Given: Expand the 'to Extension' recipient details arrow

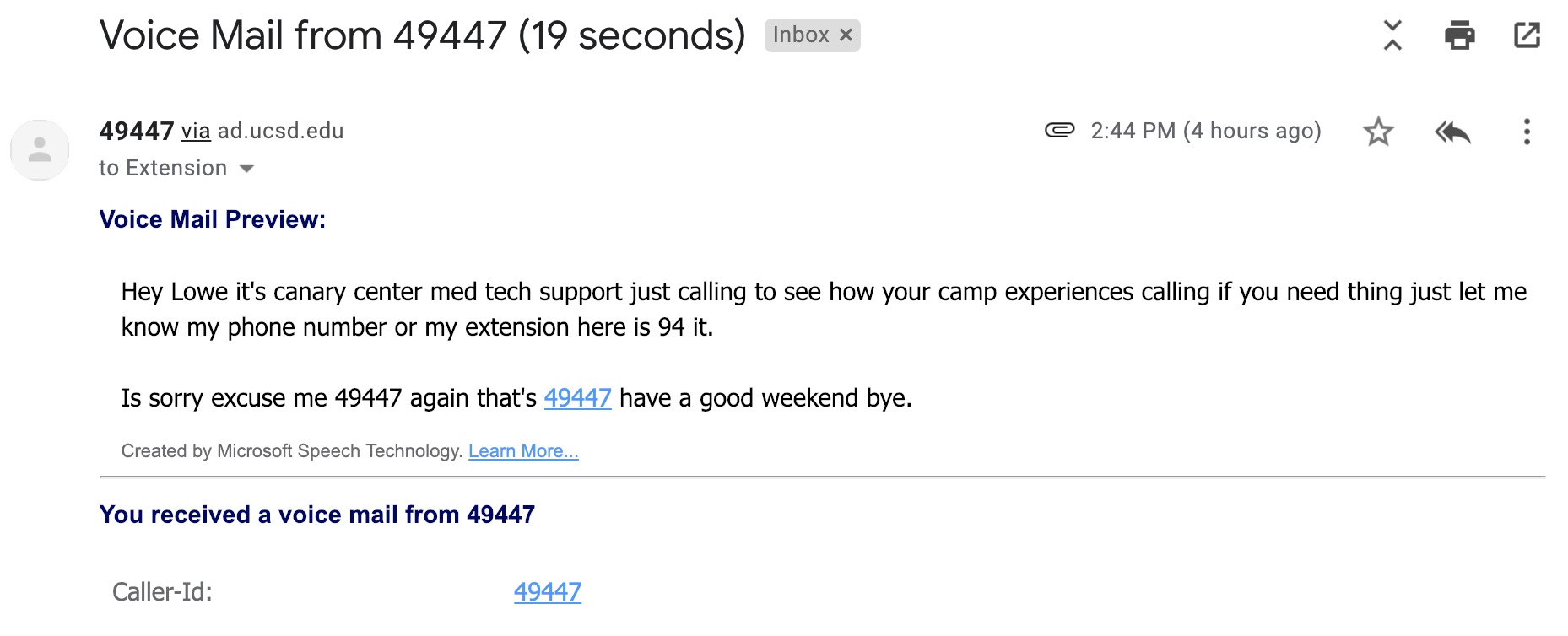Looking at the screenshot, I should (247, 169).
